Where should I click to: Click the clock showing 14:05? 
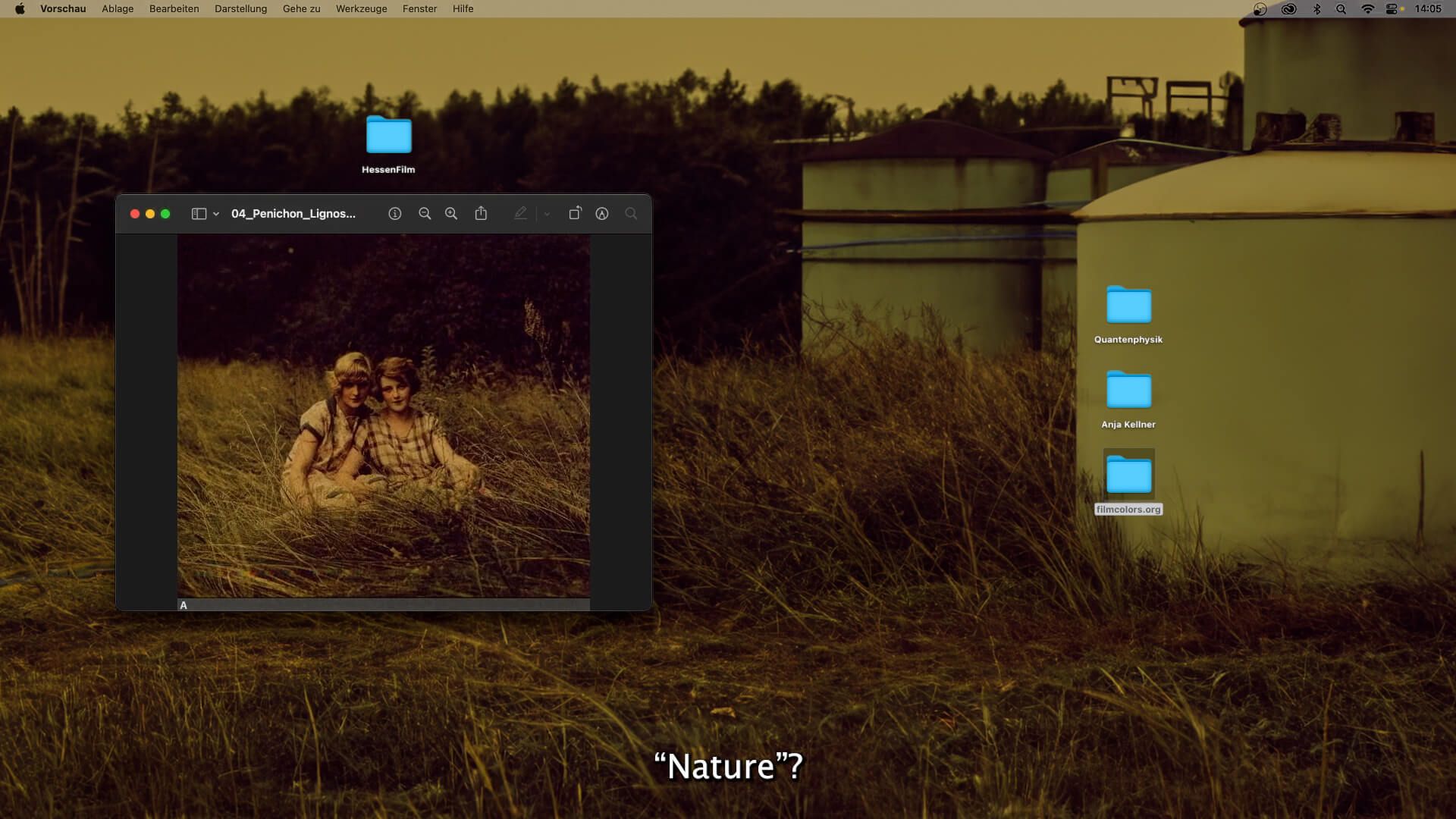point(1428,9)
